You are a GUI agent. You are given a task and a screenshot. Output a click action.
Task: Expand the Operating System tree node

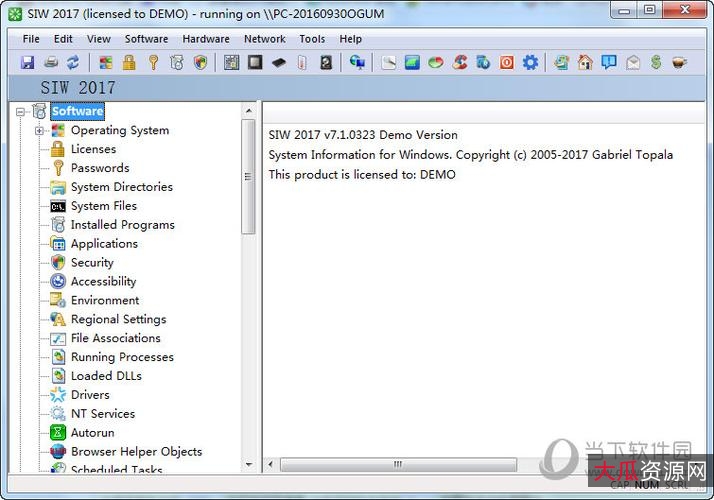(40, 130)
